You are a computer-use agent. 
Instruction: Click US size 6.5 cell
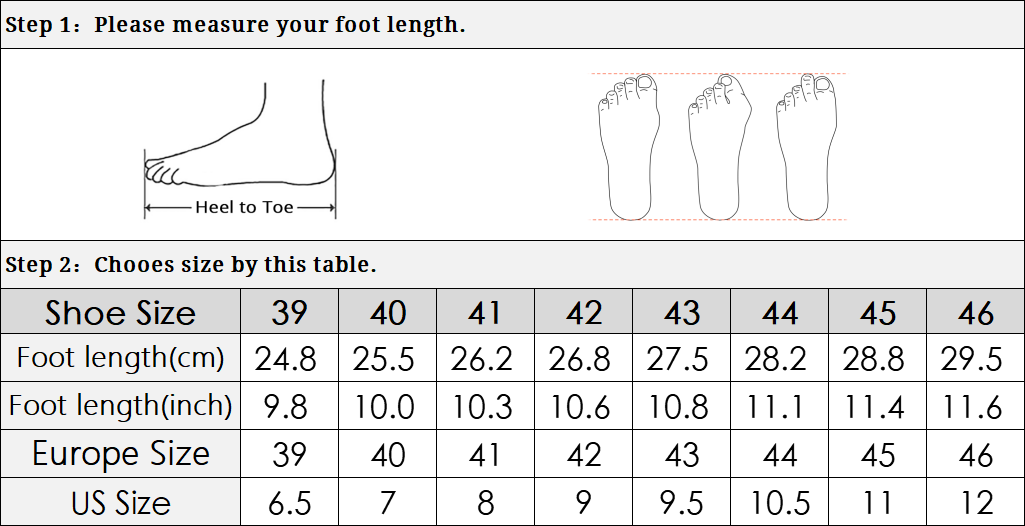tap(289, 502)
